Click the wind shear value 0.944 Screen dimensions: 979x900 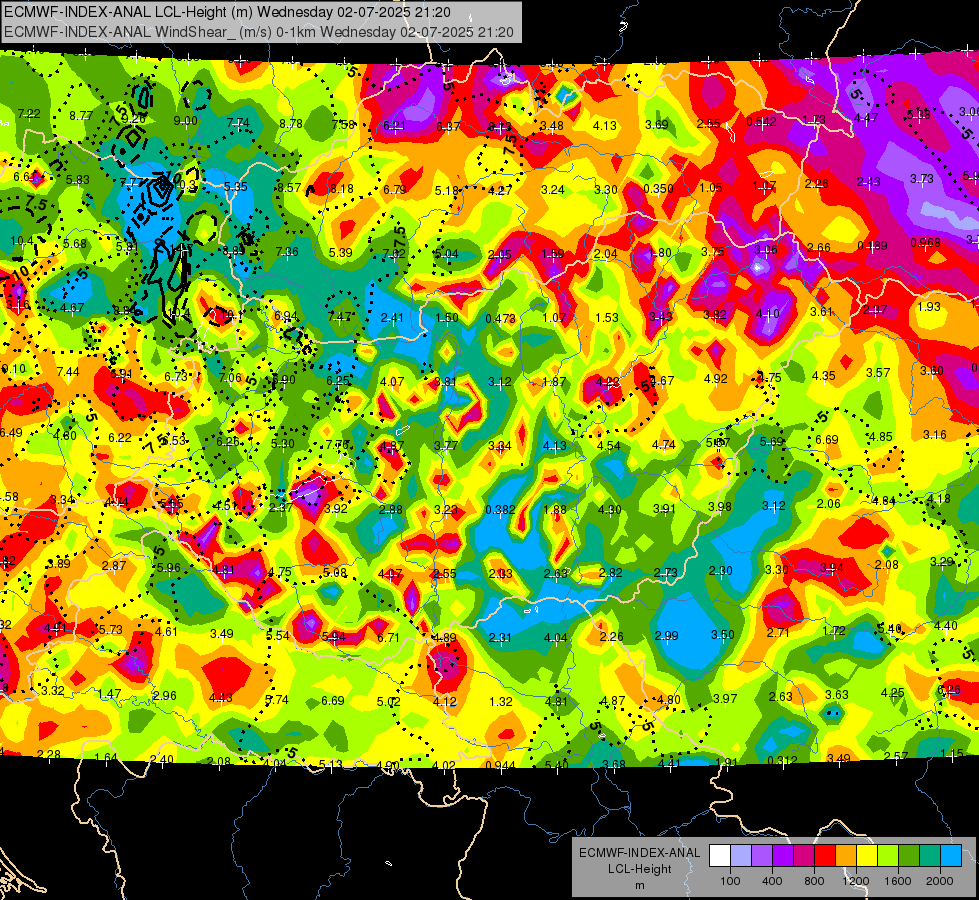pos(501,766)
